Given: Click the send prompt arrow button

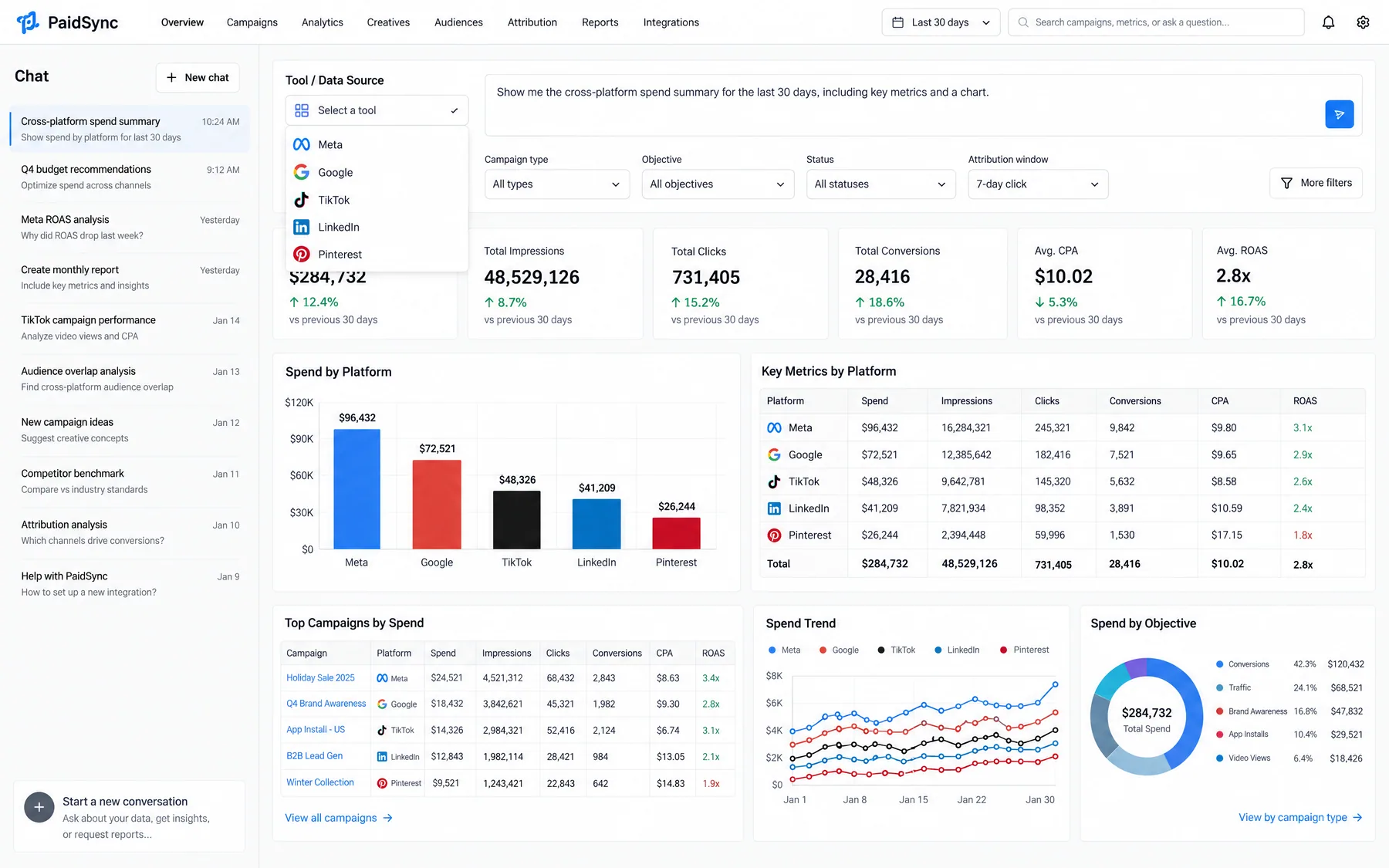Looking at the screenshot, I should 1339,114.
